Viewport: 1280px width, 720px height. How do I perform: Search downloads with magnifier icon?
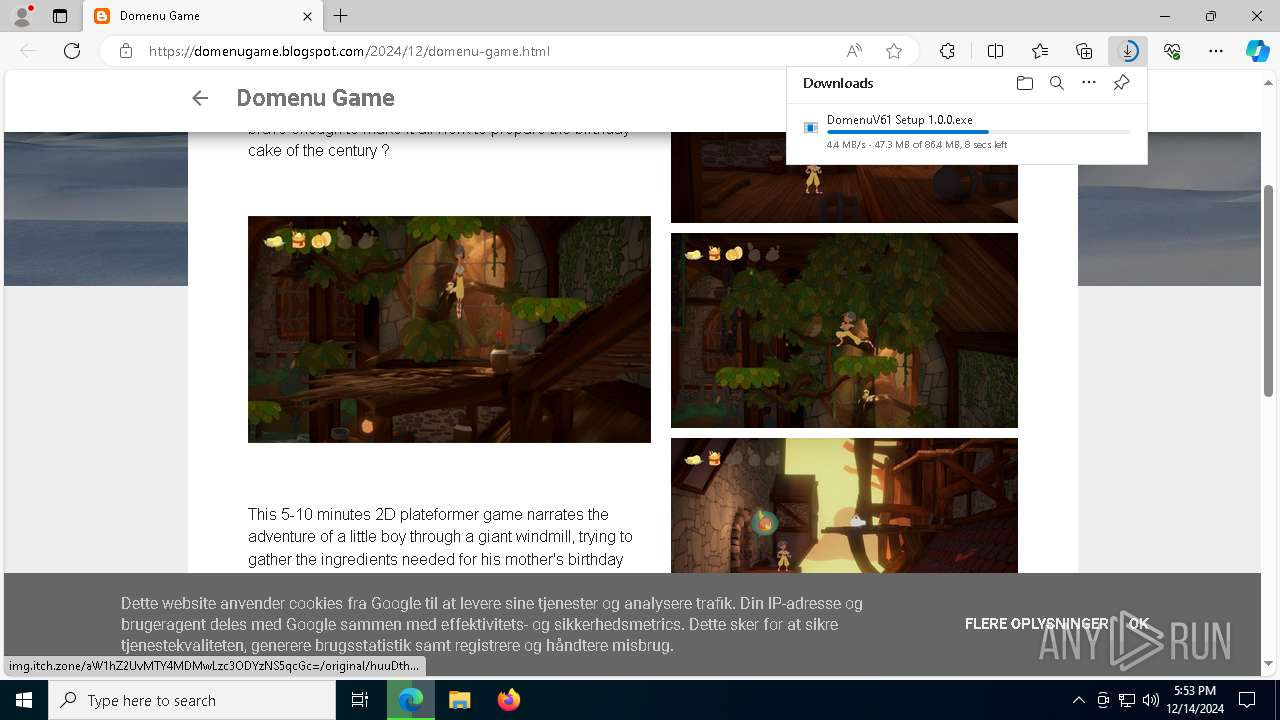click(1056, 83)
